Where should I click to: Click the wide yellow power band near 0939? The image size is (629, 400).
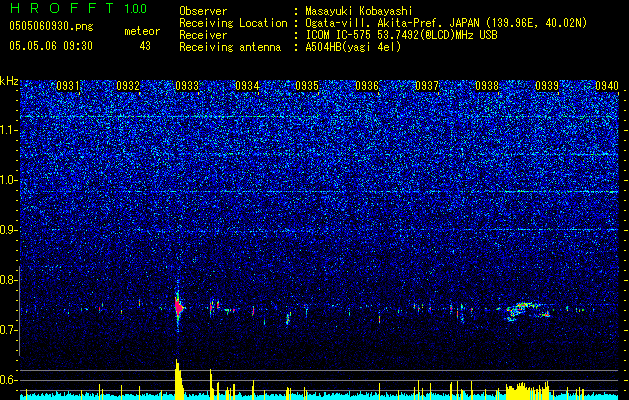527,391
